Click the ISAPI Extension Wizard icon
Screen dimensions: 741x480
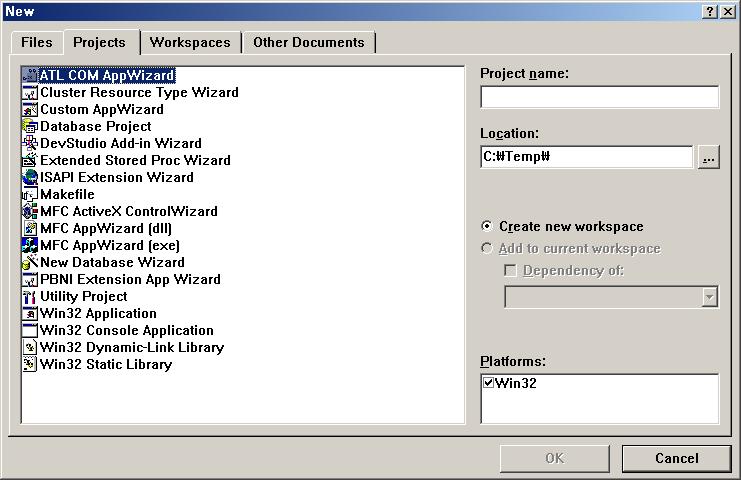[30, 177]
